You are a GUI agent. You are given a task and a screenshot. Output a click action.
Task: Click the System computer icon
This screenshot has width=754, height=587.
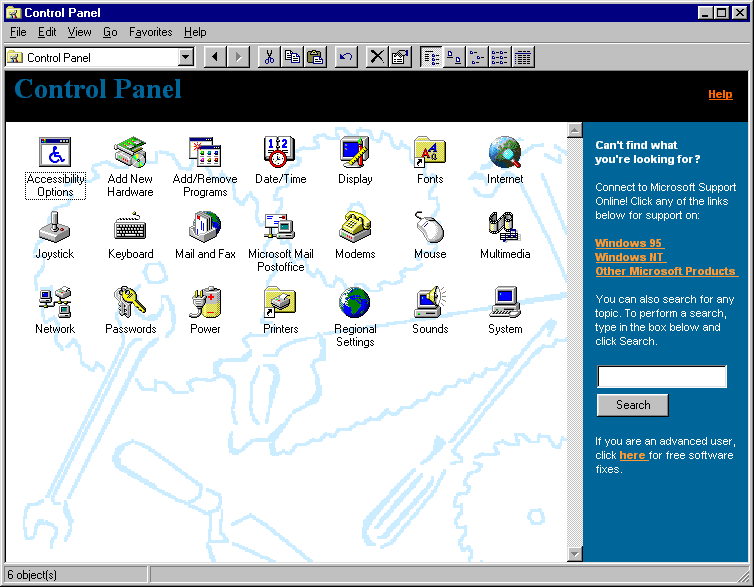[505, 302]
